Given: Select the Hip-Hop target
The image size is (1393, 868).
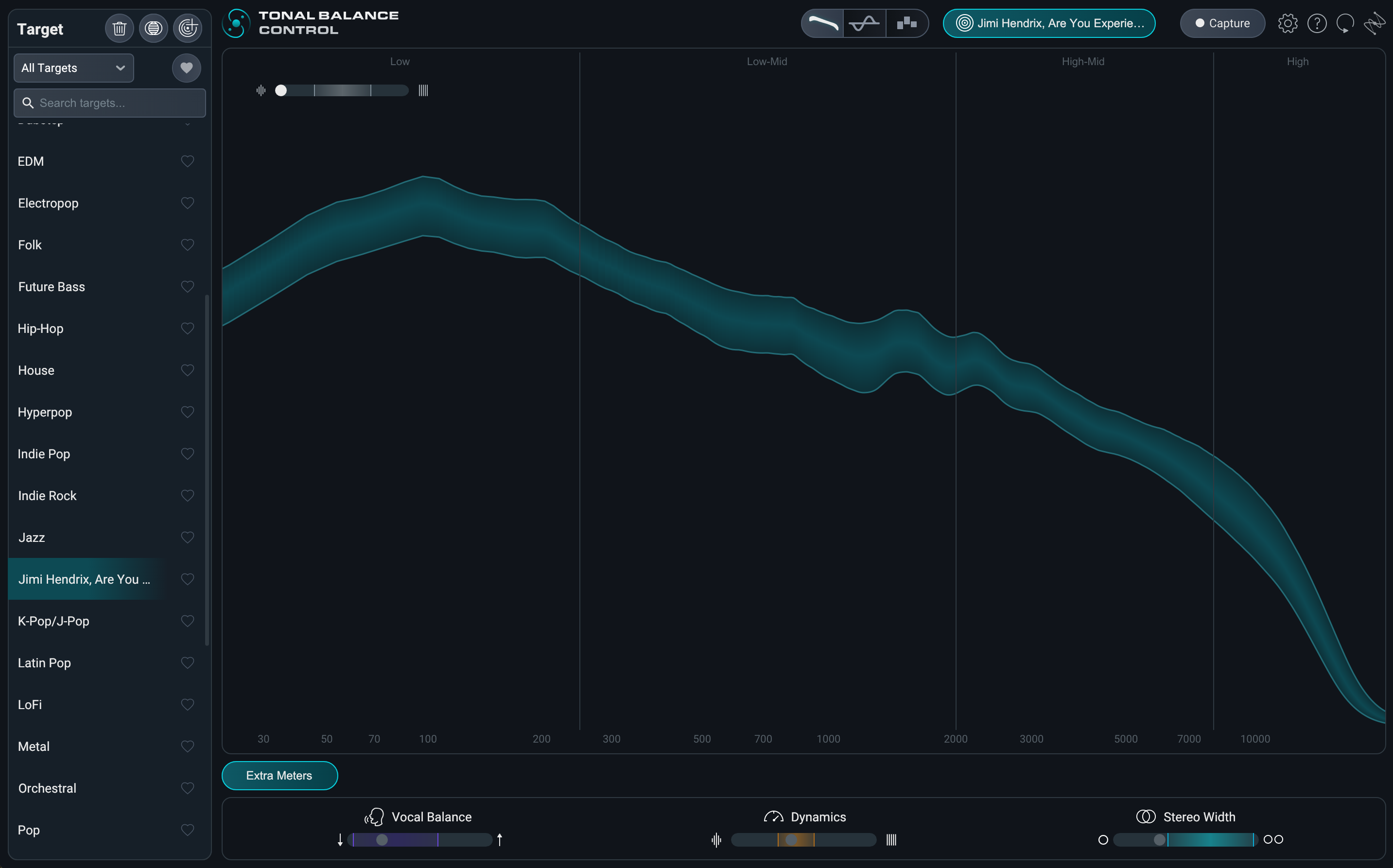Looking at the screenshot, I should (x=41, y=329).
